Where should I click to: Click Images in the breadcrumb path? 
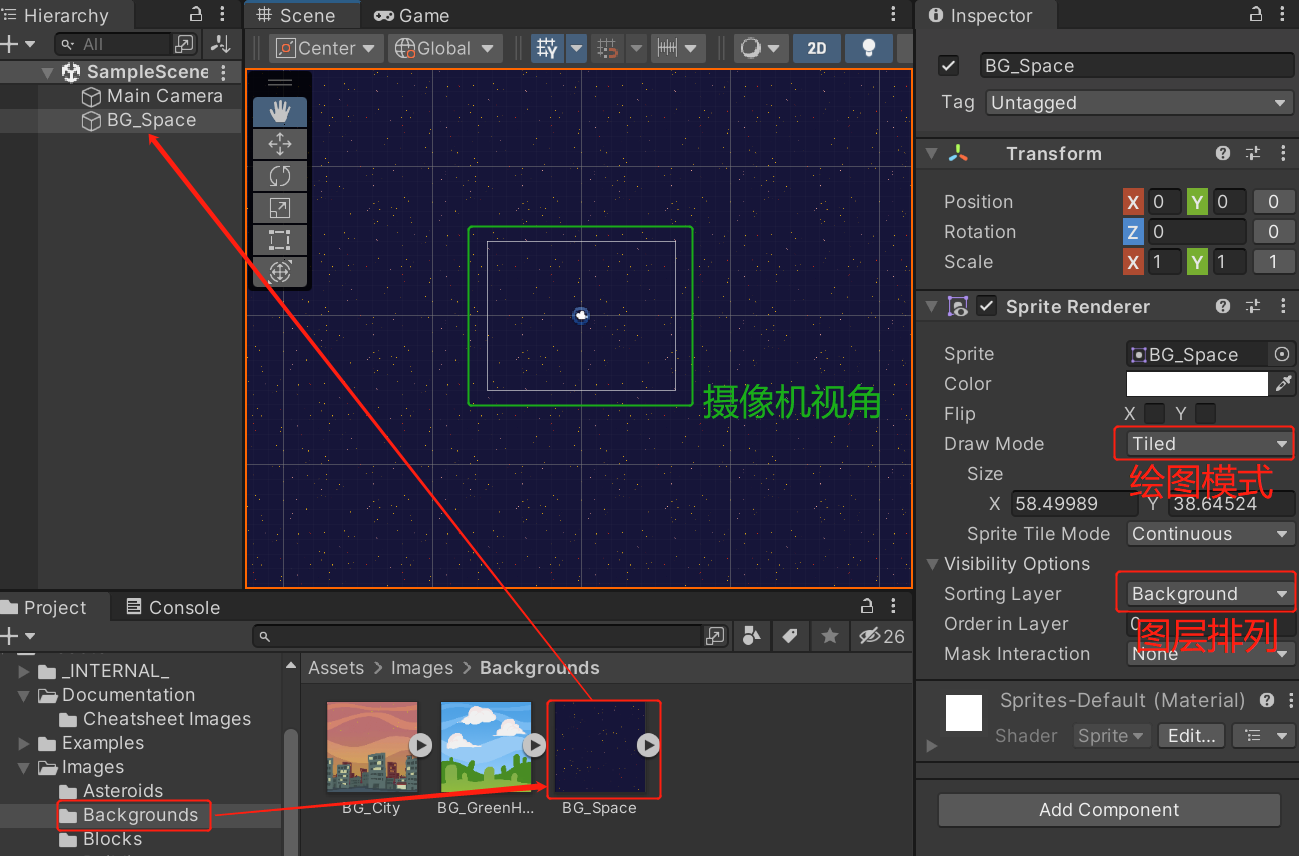(x=421, y=668)
